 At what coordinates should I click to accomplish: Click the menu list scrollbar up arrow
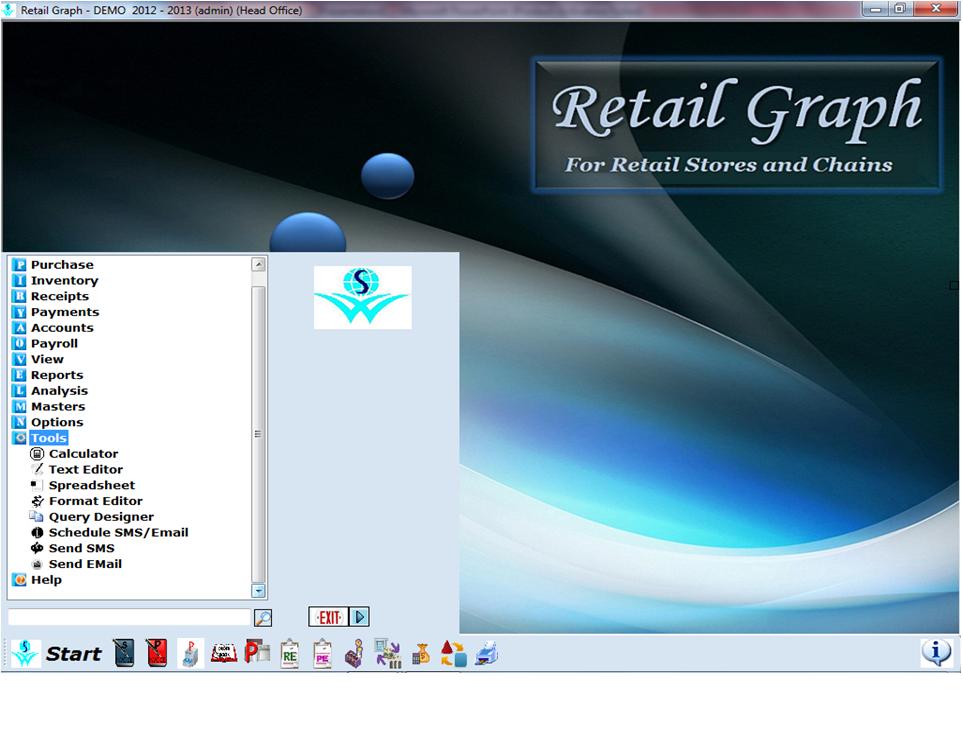259,265
